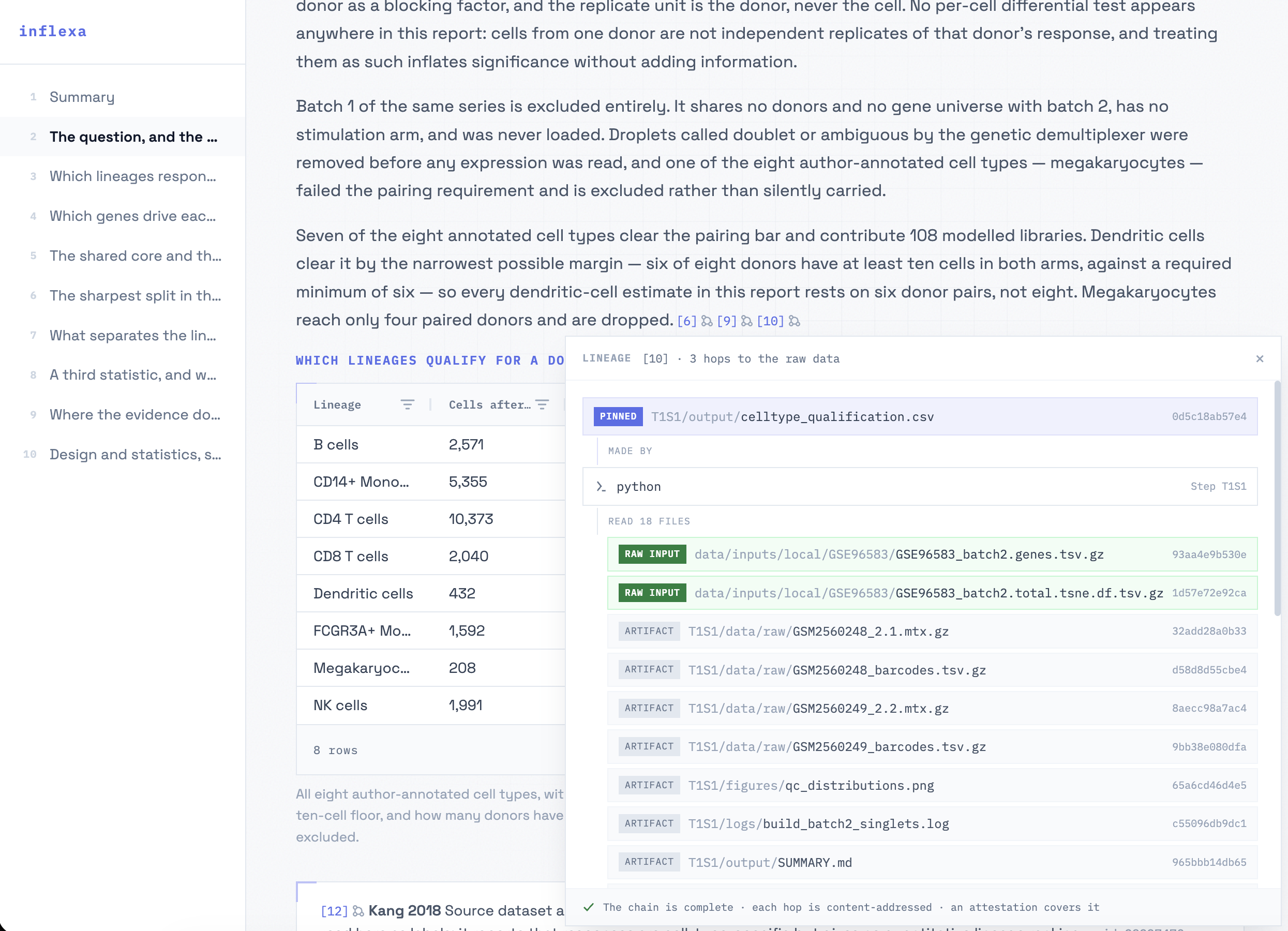Go to 'Where the evidence do...' section
1288x931 pixels.
click(x=123, y=414)
